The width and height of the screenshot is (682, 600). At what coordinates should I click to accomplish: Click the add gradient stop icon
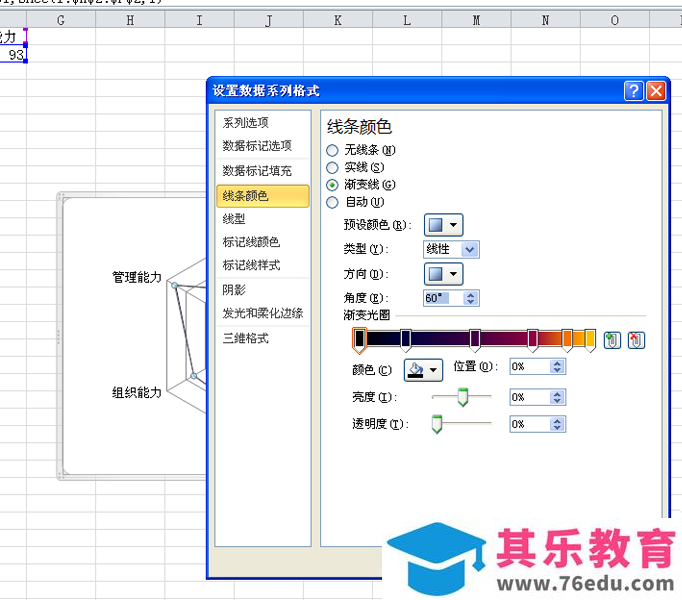click(x=612, y=340)
